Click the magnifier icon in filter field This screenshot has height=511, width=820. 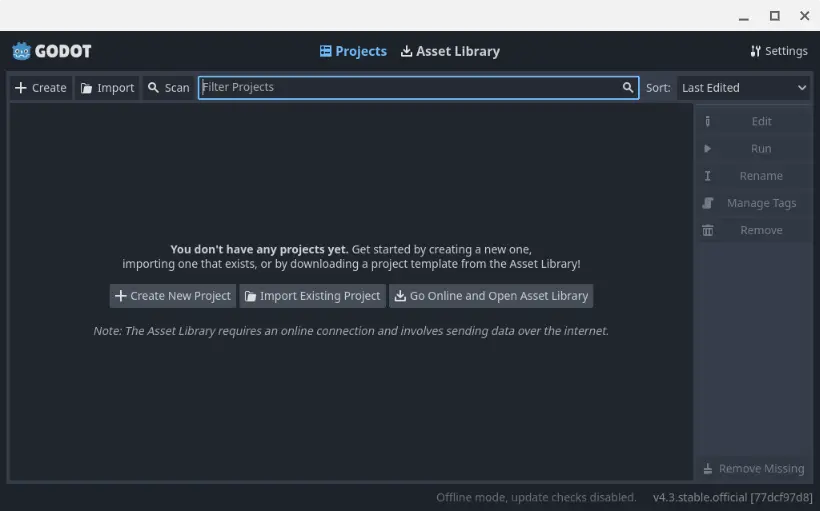pos(628,88)
